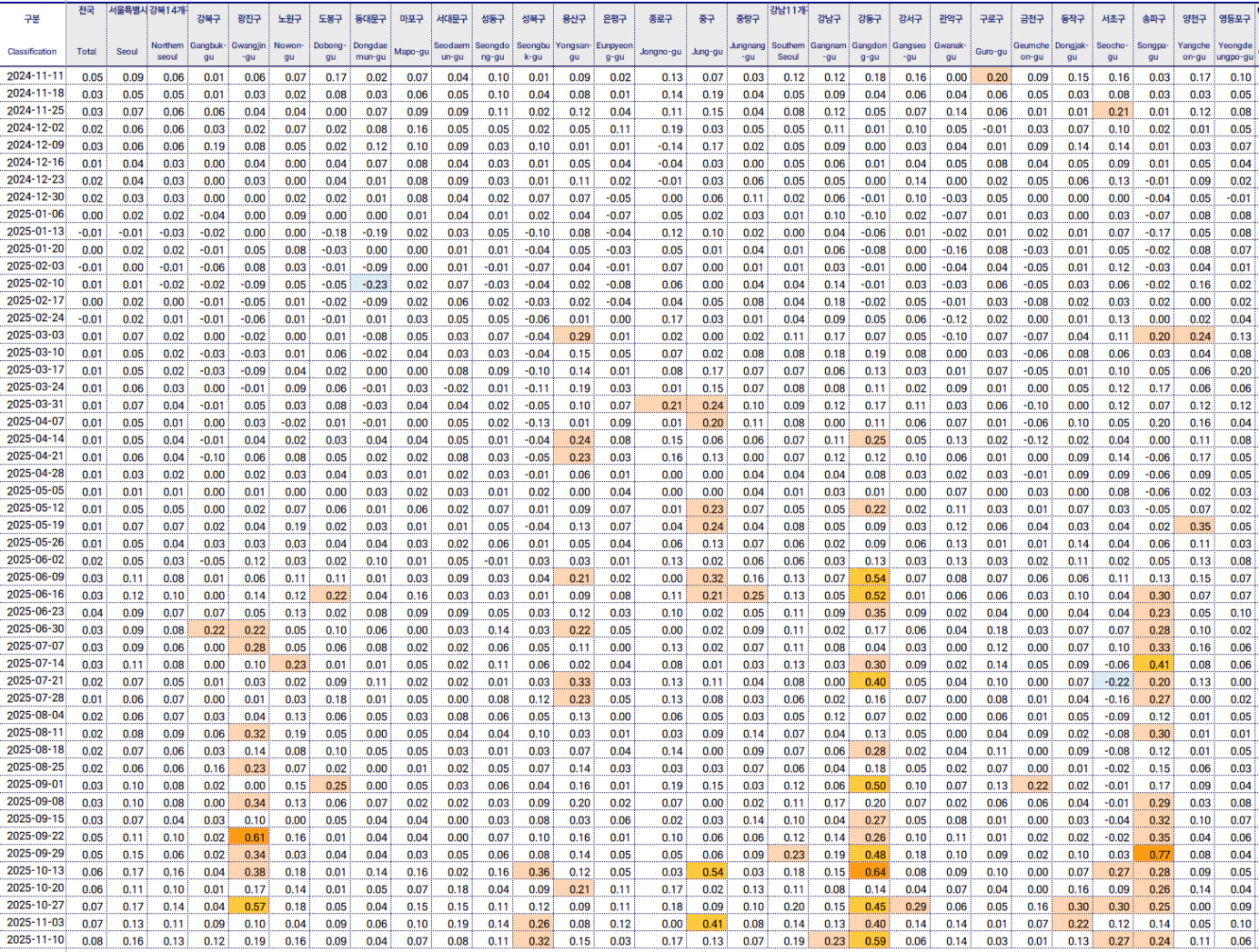Click the 'Southern Seoul' column header
Screen dimensions: 1259x952
788,51
